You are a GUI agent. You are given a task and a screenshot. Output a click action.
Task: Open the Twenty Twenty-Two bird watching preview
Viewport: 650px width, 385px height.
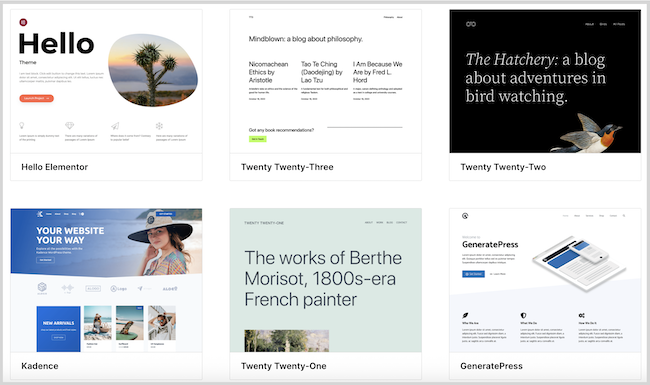[545, 81]
